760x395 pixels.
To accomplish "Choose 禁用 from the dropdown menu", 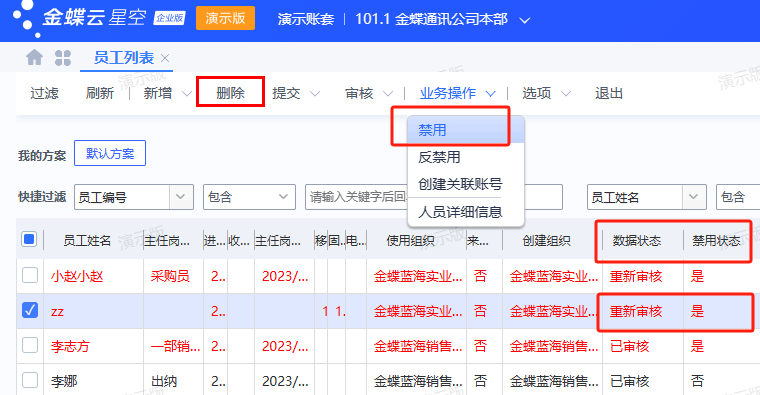I will 466,130.
